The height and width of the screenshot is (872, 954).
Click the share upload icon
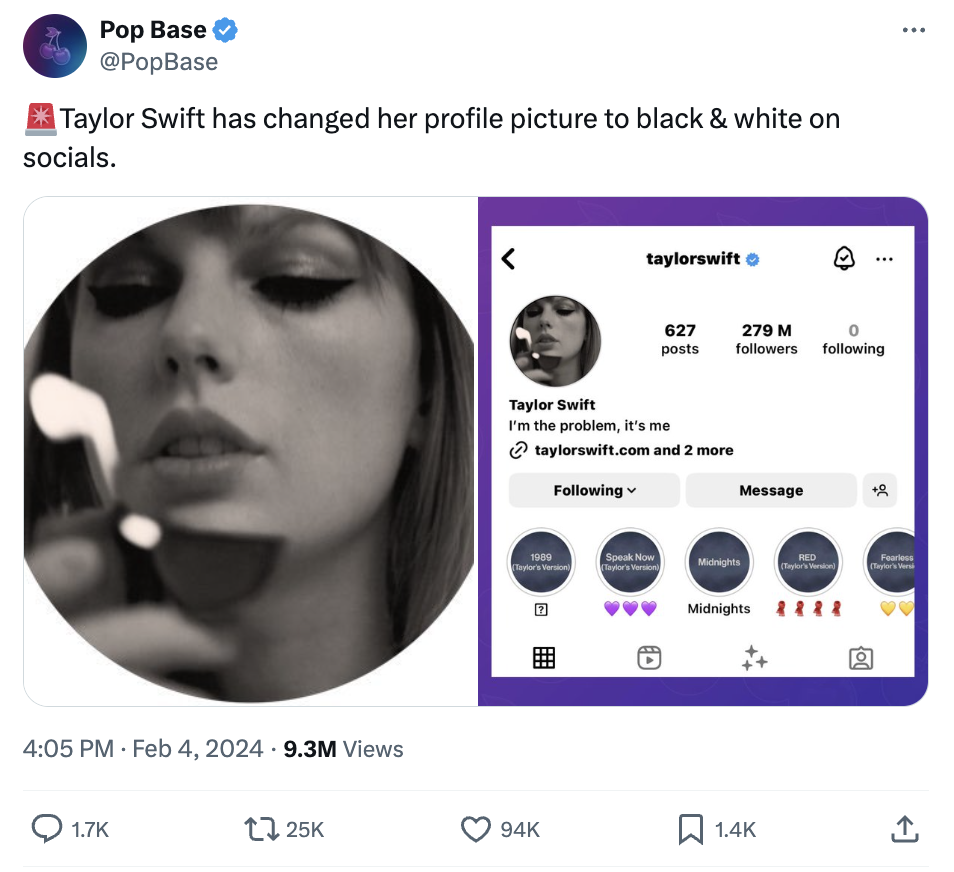pos(903,828)
